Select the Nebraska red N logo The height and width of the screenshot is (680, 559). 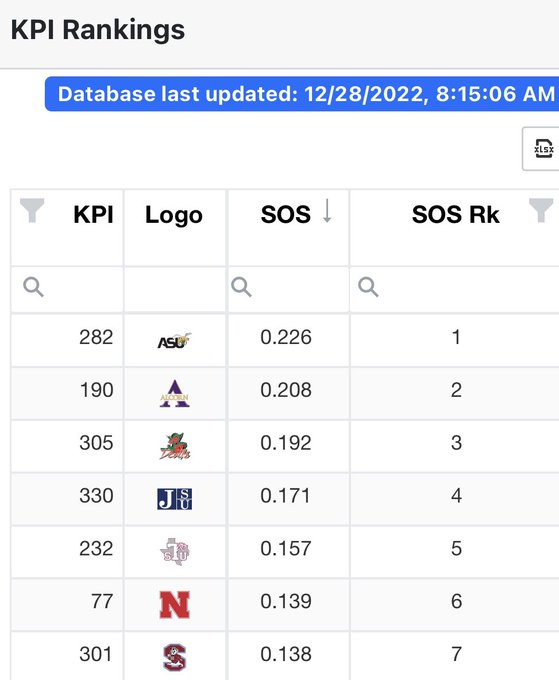(174, 605)
